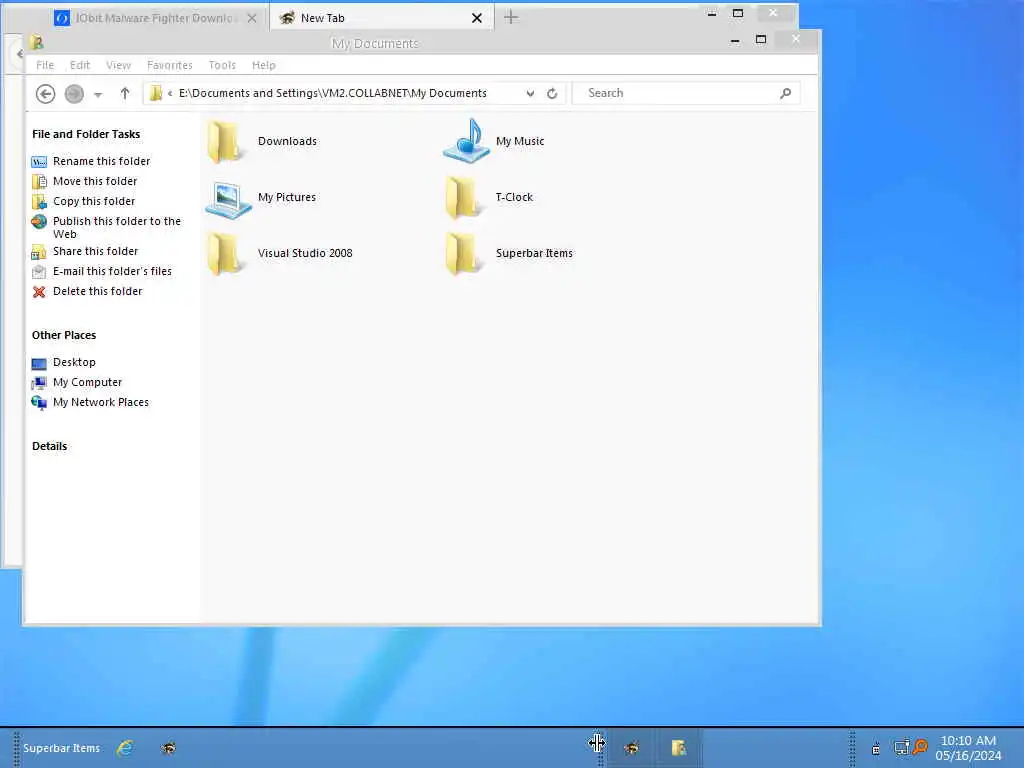Expand the address bar dropdown

(530, 93)
